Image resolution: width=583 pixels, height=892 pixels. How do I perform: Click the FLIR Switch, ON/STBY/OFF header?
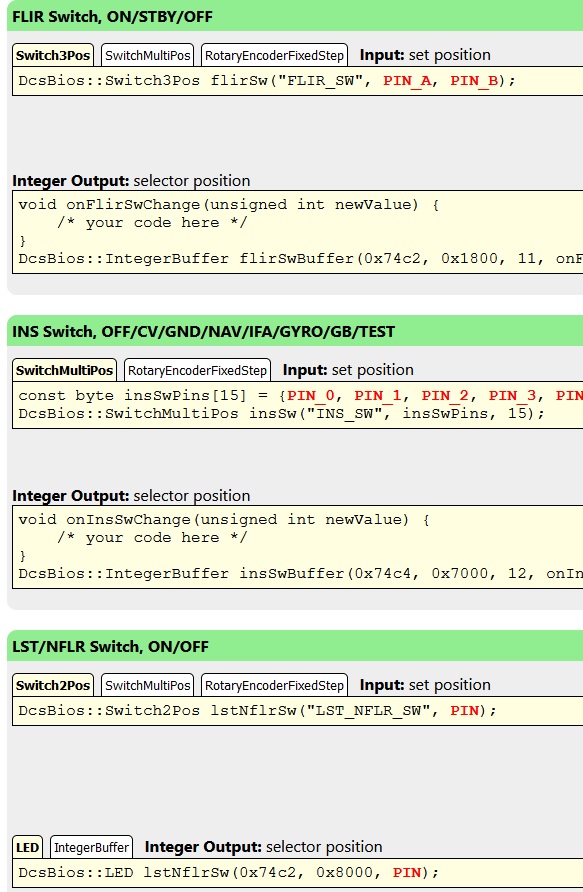tap(295, 16)
